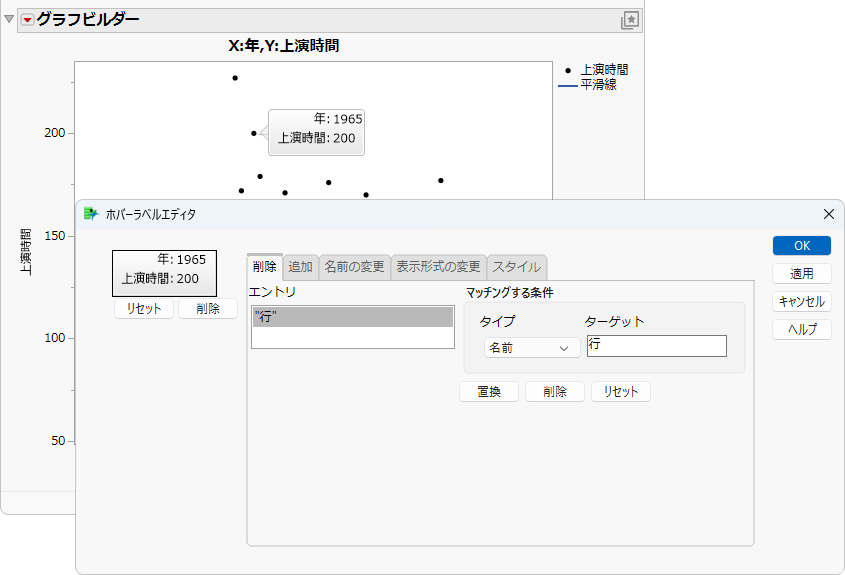The height and width of the screenshot is (575, 845).
Task: Click the ターゲット input field
Action: coord(657,346)
